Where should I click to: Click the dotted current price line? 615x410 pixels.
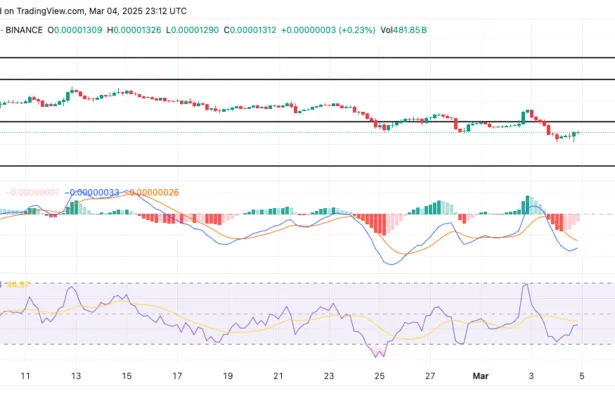[x=300, y=132]
